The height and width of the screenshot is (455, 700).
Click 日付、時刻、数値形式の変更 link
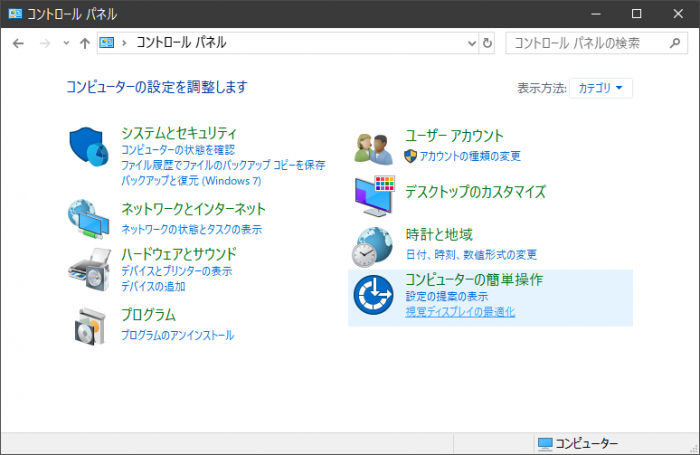tap(471, 255)
